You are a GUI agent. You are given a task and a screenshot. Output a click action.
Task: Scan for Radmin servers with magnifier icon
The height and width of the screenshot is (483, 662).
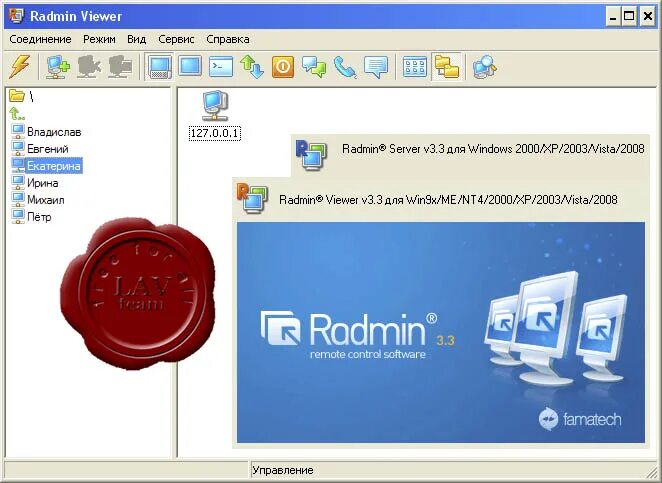click(485, 67)
